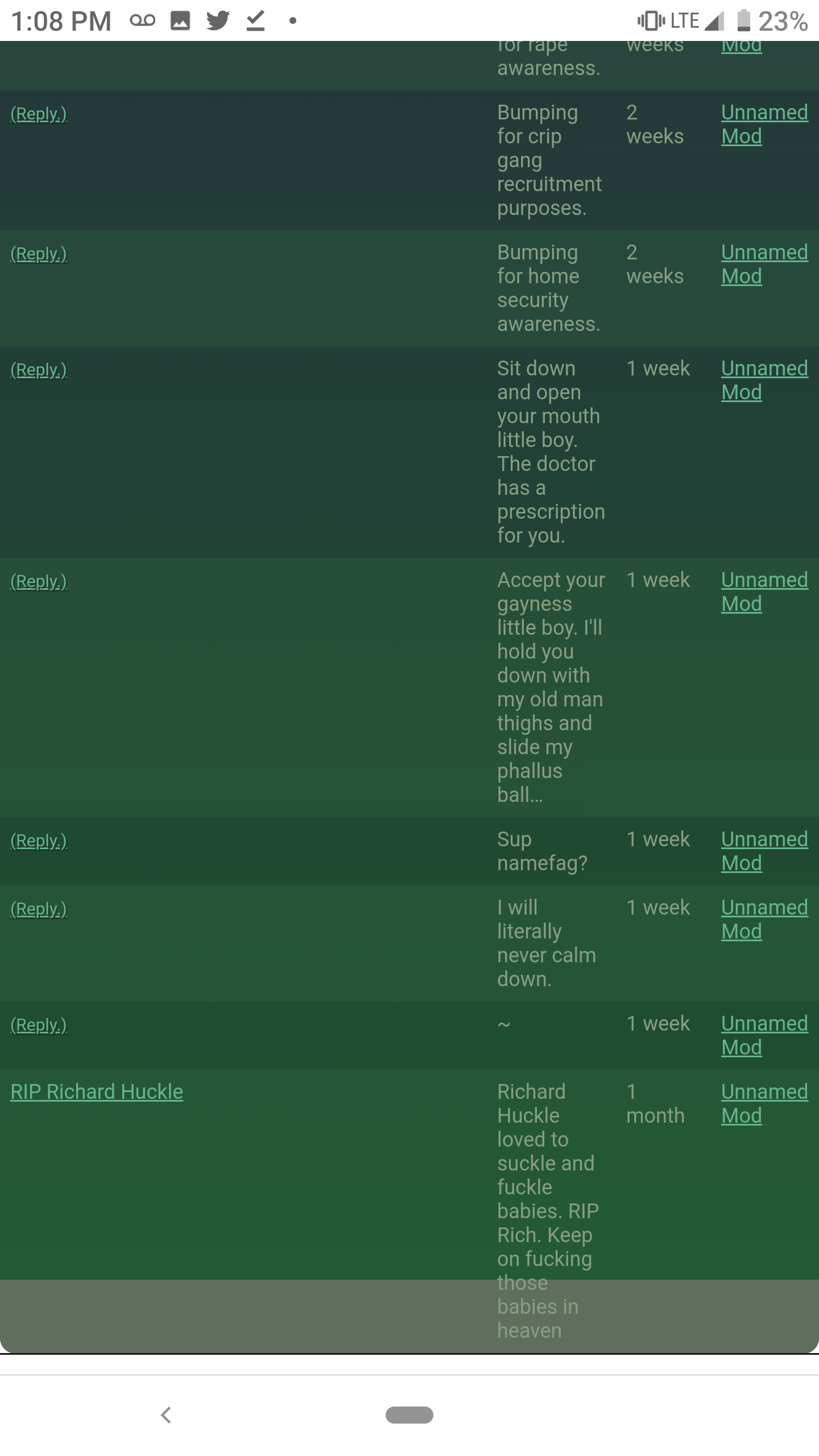This screenshot has height=1456, width=819.
Task: Tap the battery icon showing 23%
Action: pyautogui.click(x=743, y=21)
